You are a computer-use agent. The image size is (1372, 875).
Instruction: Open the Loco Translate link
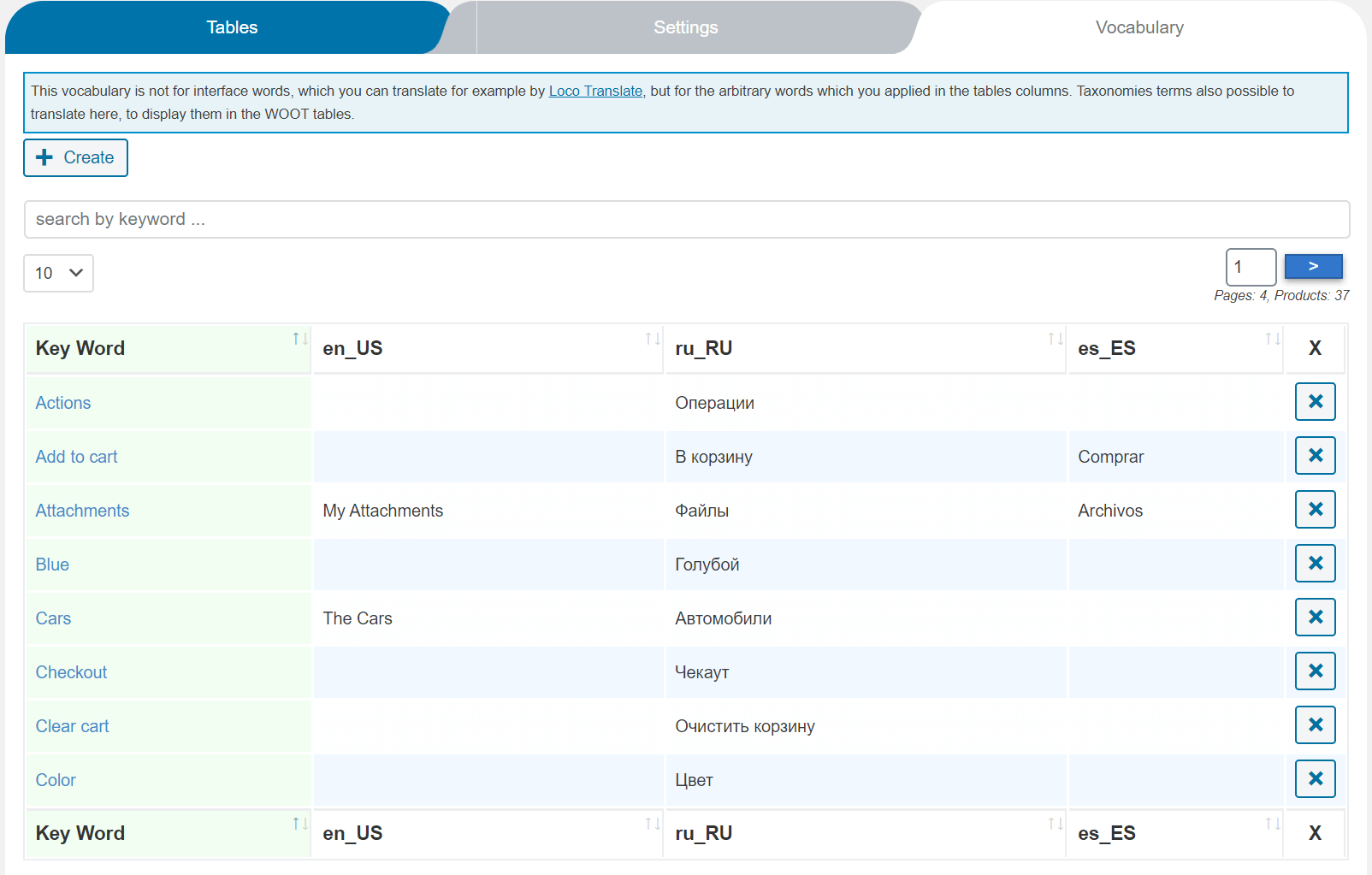[595, 91]
